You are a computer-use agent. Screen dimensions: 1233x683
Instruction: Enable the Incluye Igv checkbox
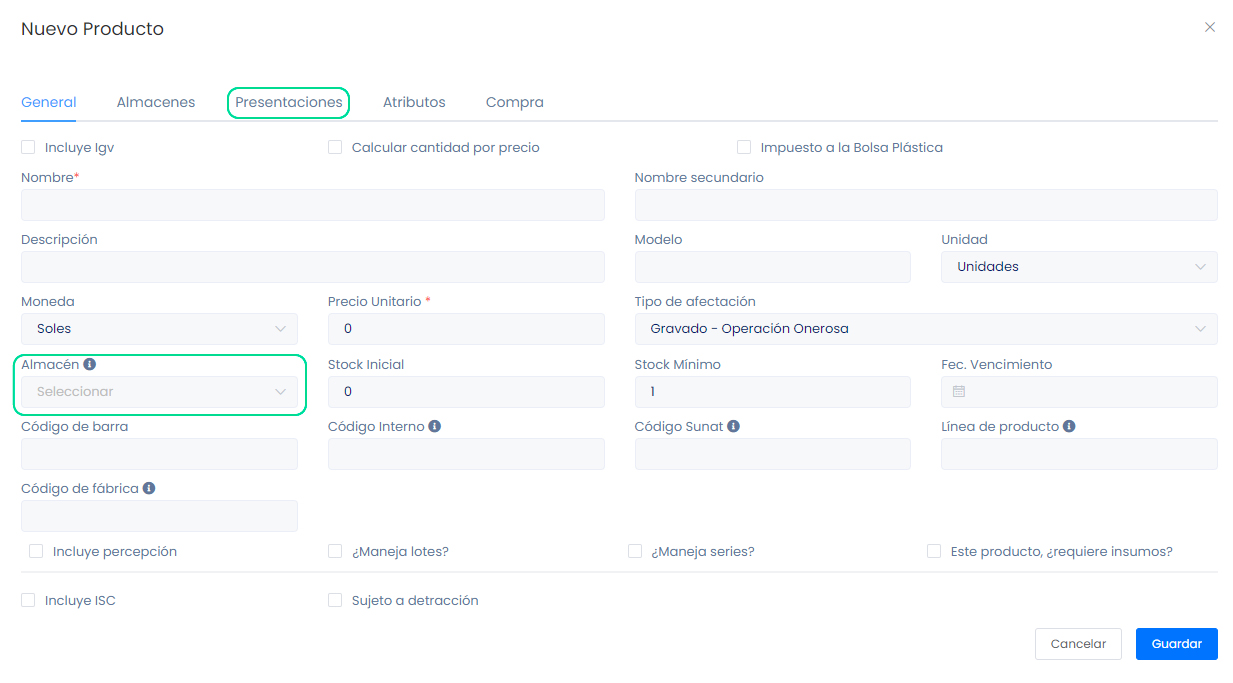pos(28,148)
